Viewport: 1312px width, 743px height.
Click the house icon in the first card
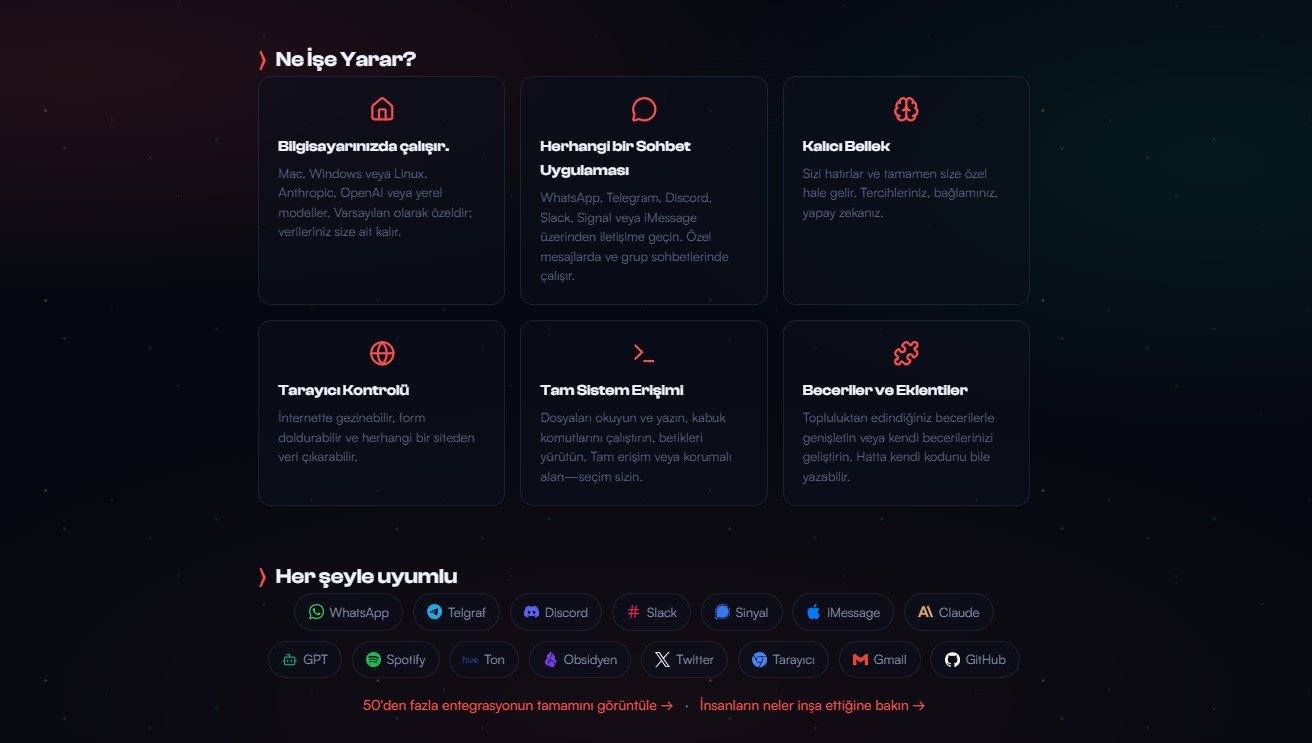coord(381,109)
